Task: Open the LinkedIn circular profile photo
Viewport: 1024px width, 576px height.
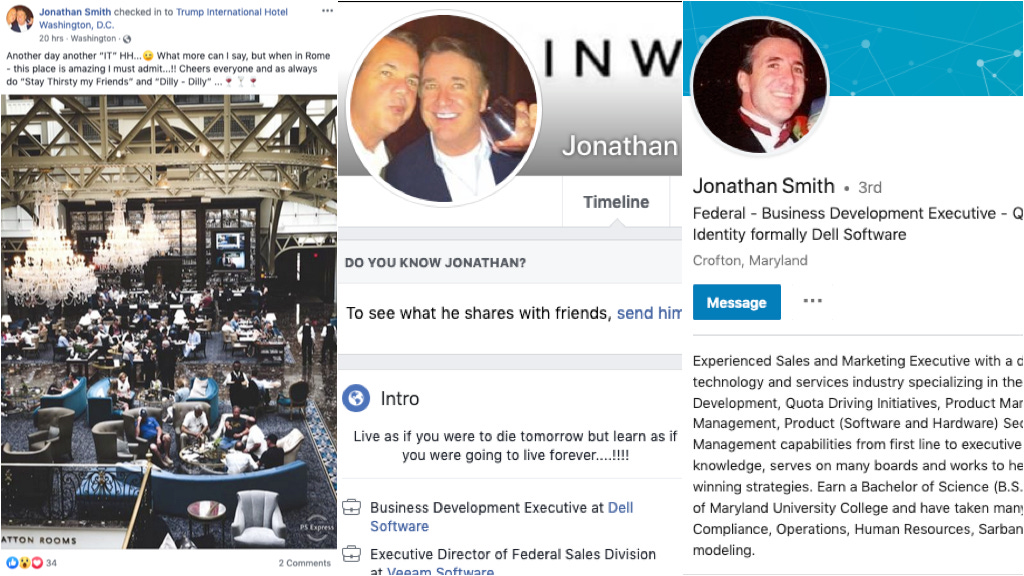Action: tap(761, 87)
